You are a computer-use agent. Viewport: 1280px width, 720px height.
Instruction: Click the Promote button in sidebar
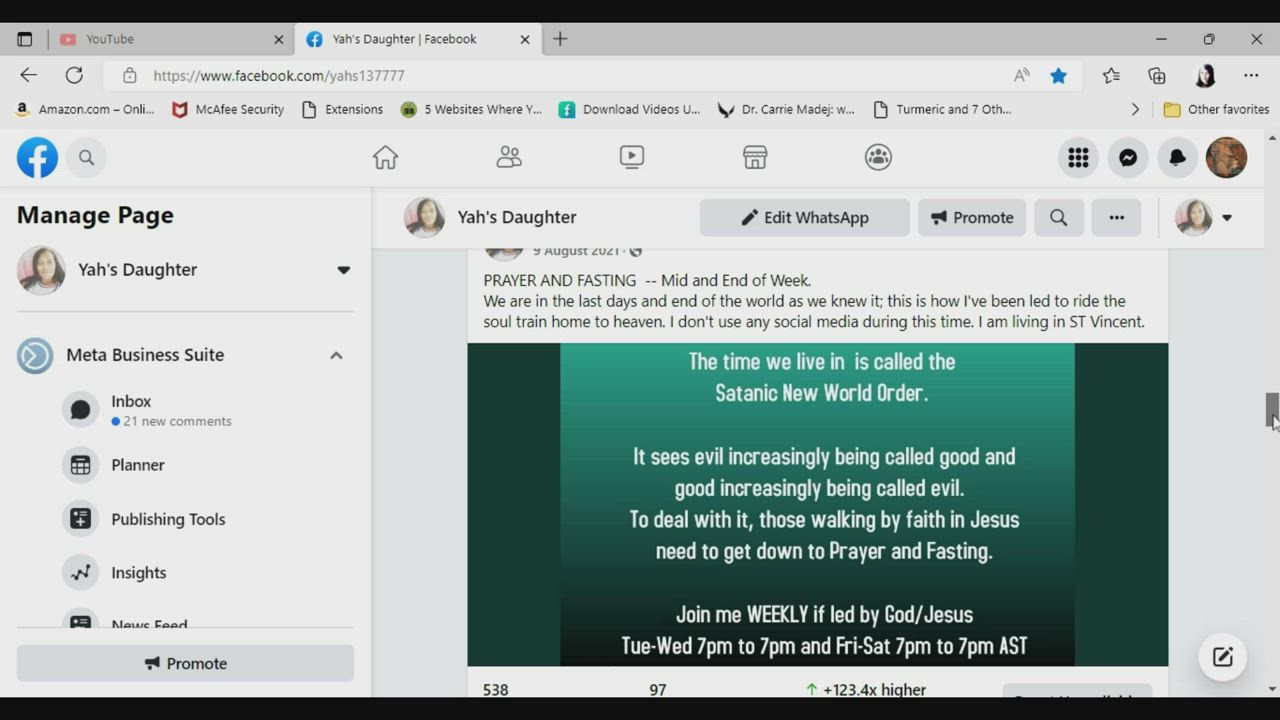click(x=185, y=664)
